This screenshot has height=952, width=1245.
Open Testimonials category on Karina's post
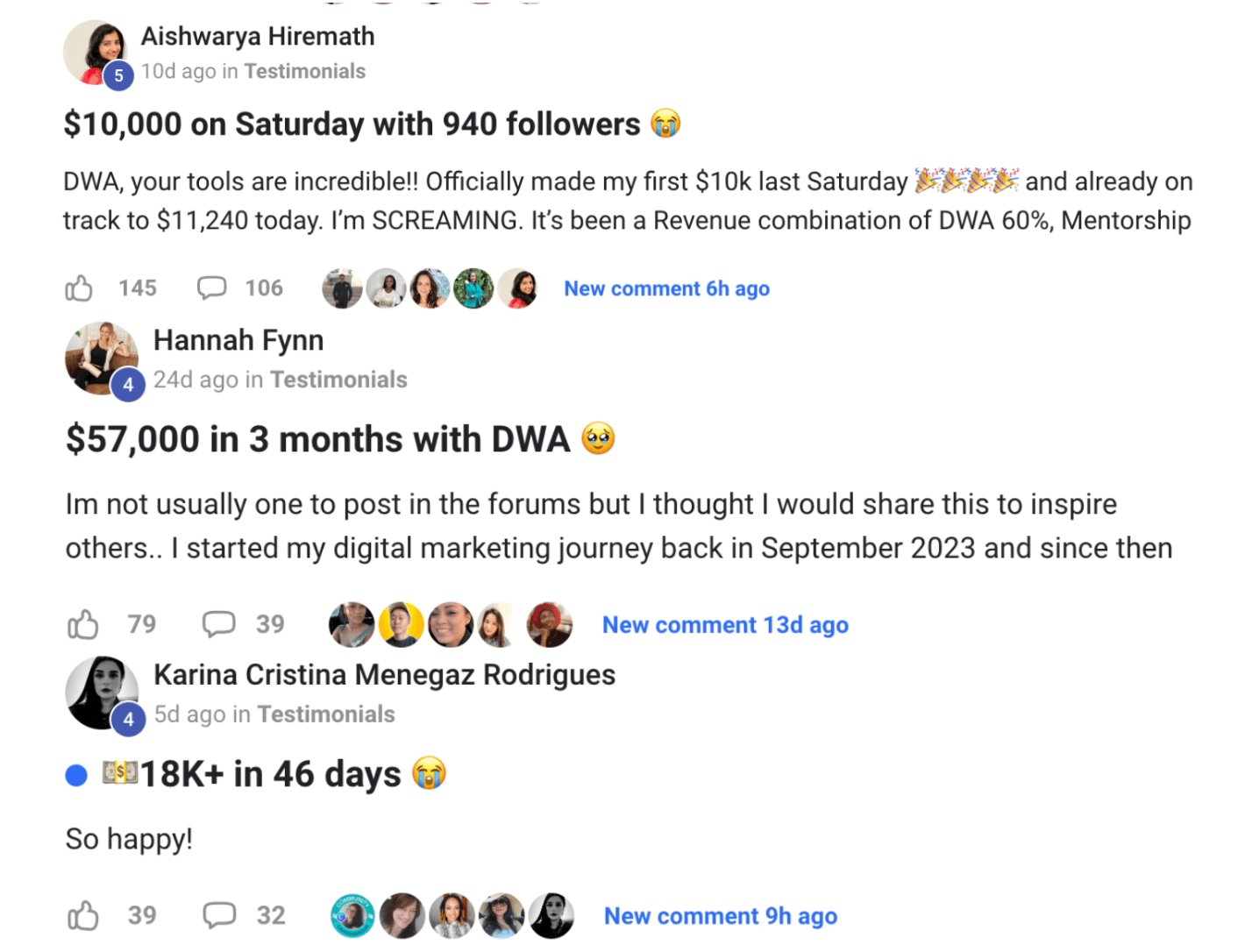[325, 714]
